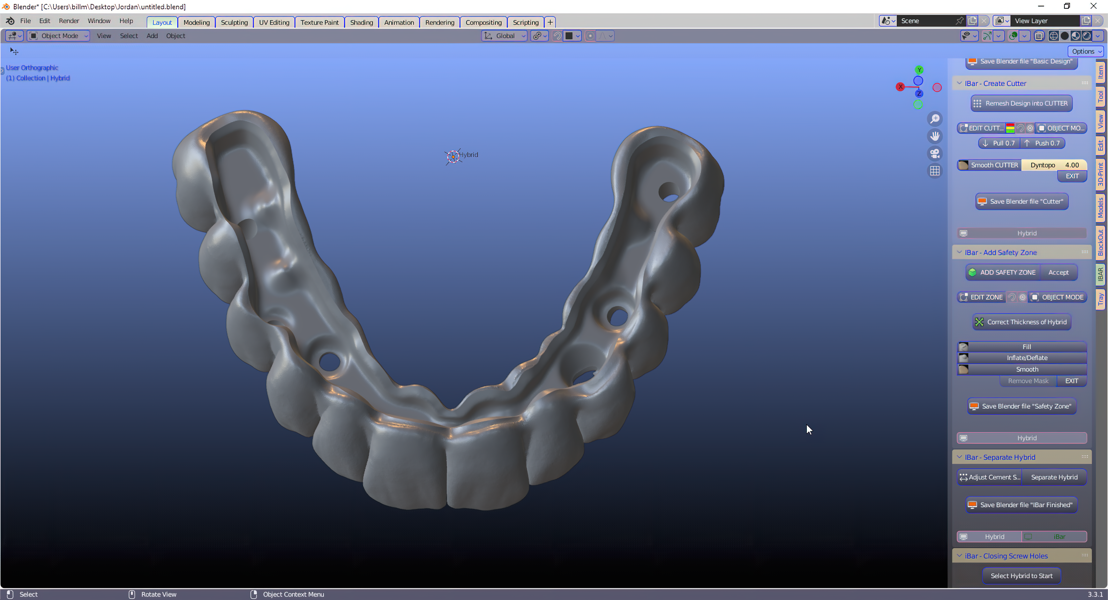
Task: Click the Separate Hybrid button
Action: [1054, 477]
